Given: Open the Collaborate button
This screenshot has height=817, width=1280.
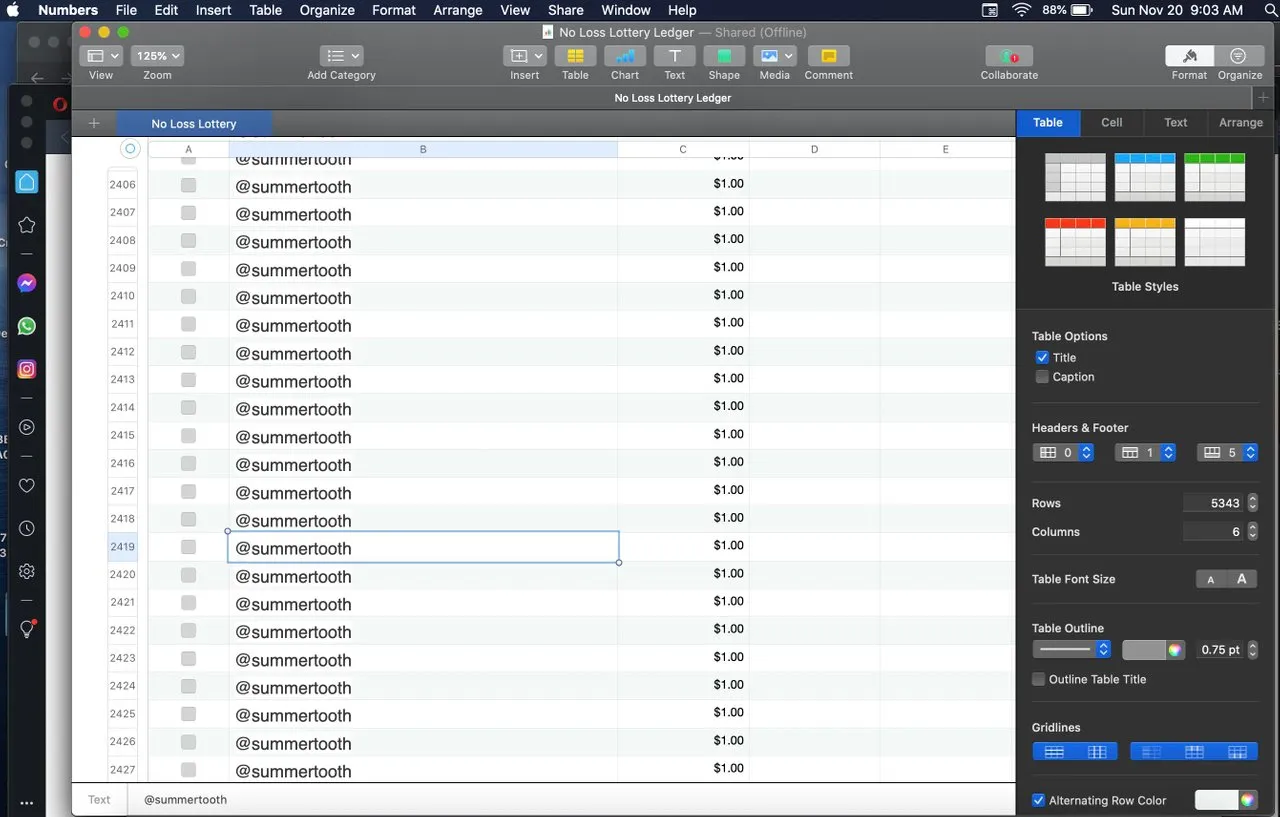Looking at the screenshot, I should point(1009,56).
